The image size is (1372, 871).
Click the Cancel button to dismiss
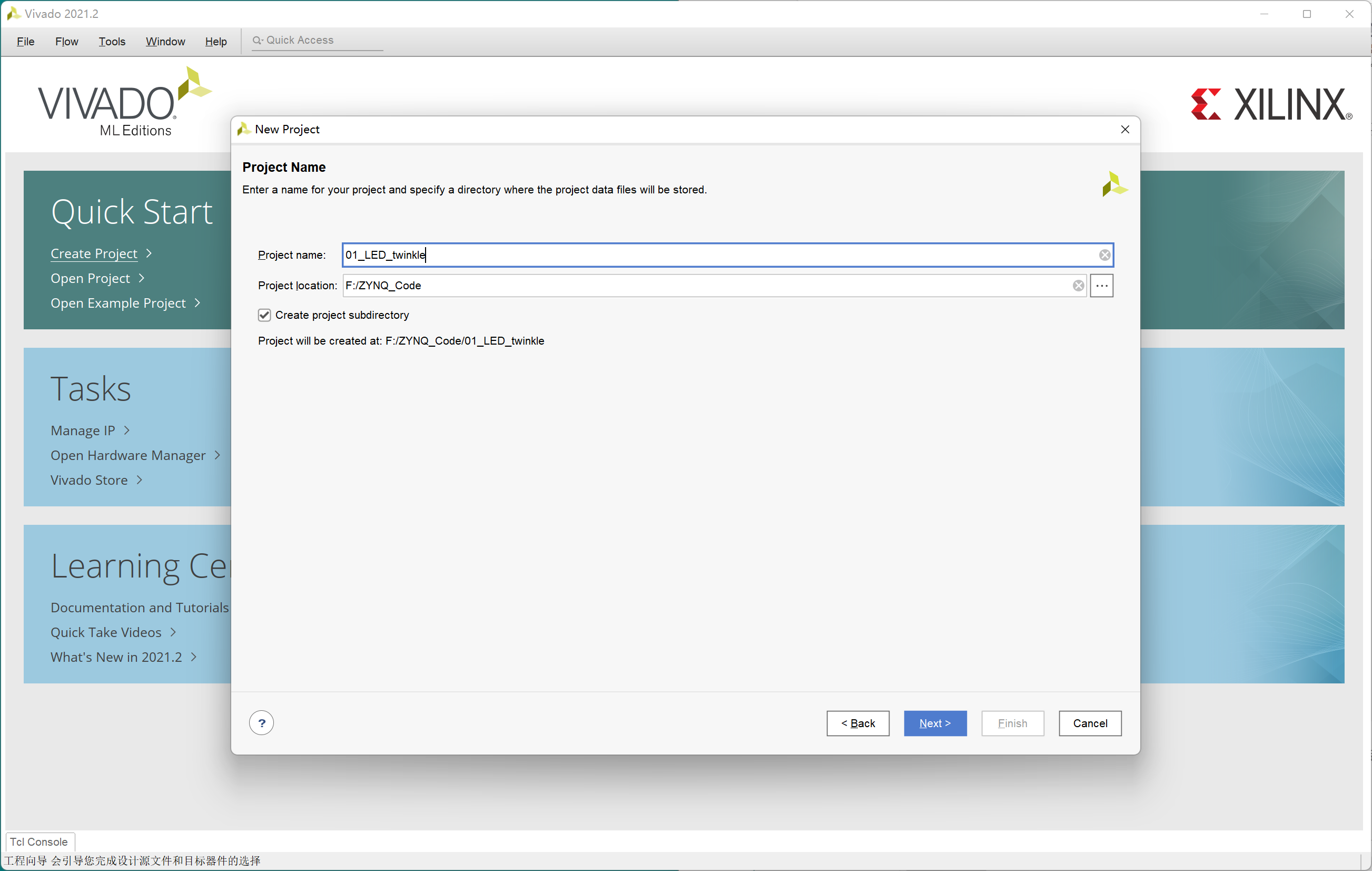[x=1088, y=722]
